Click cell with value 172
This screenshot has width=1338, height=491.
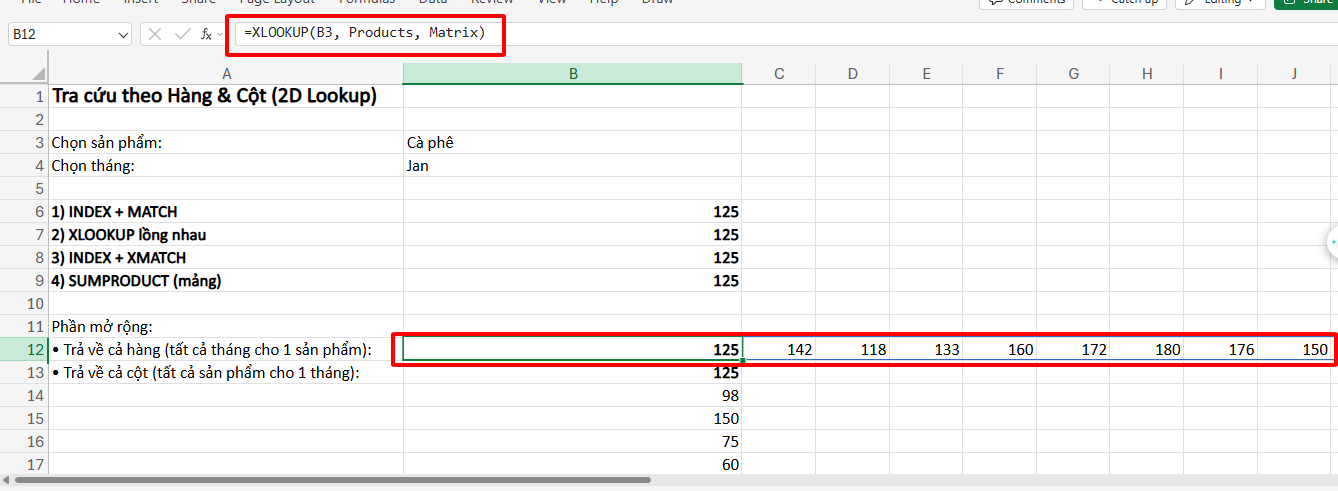pos(1073,350)
